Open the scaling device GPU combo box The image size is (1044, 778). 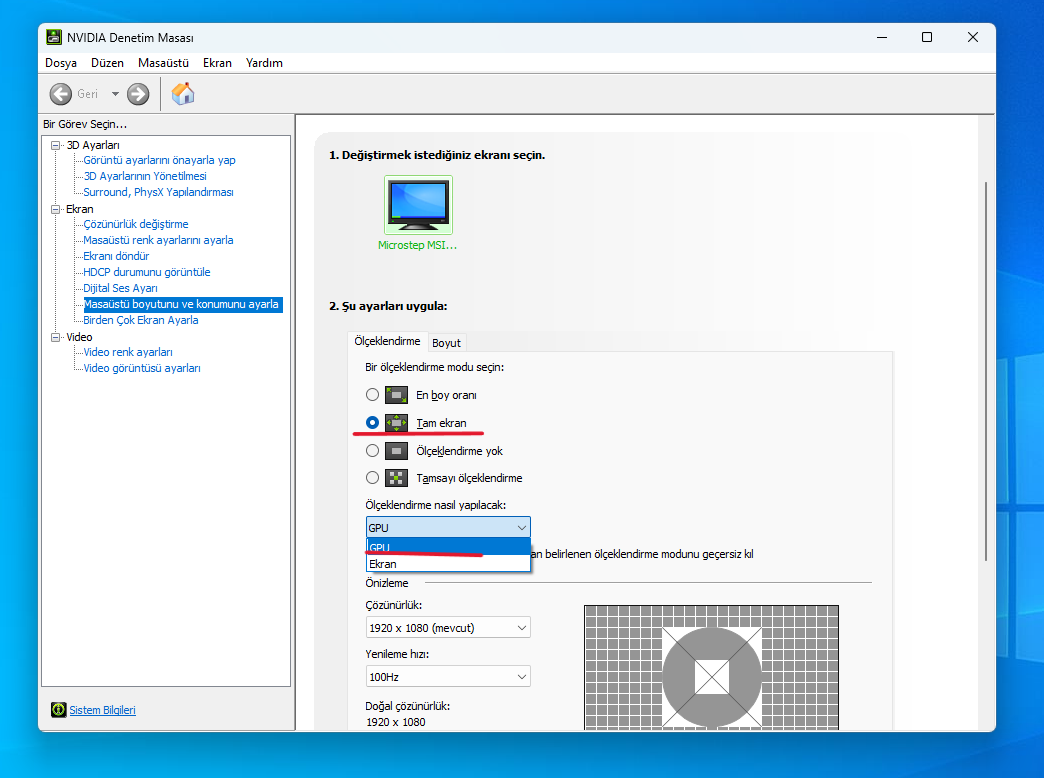(x=448, y=528)
